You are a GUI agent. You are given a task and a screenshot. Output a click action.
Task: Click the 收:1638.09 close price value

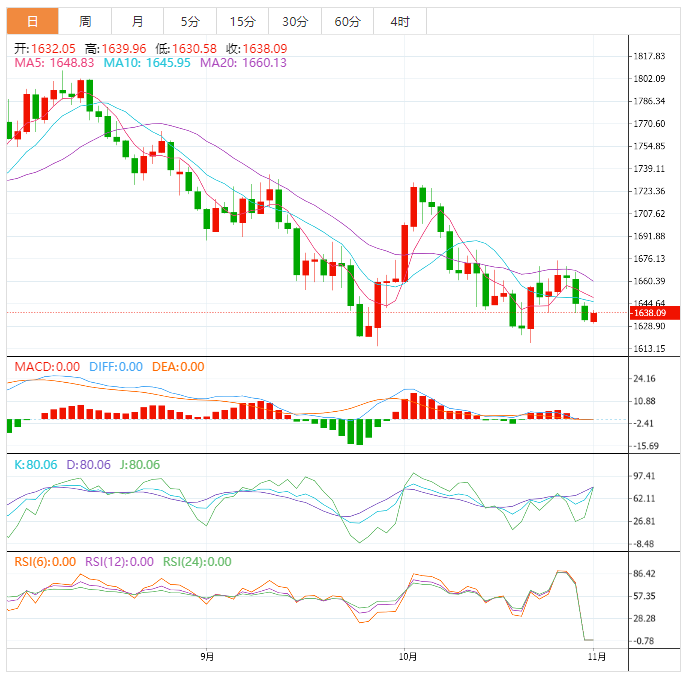[257, 48]
